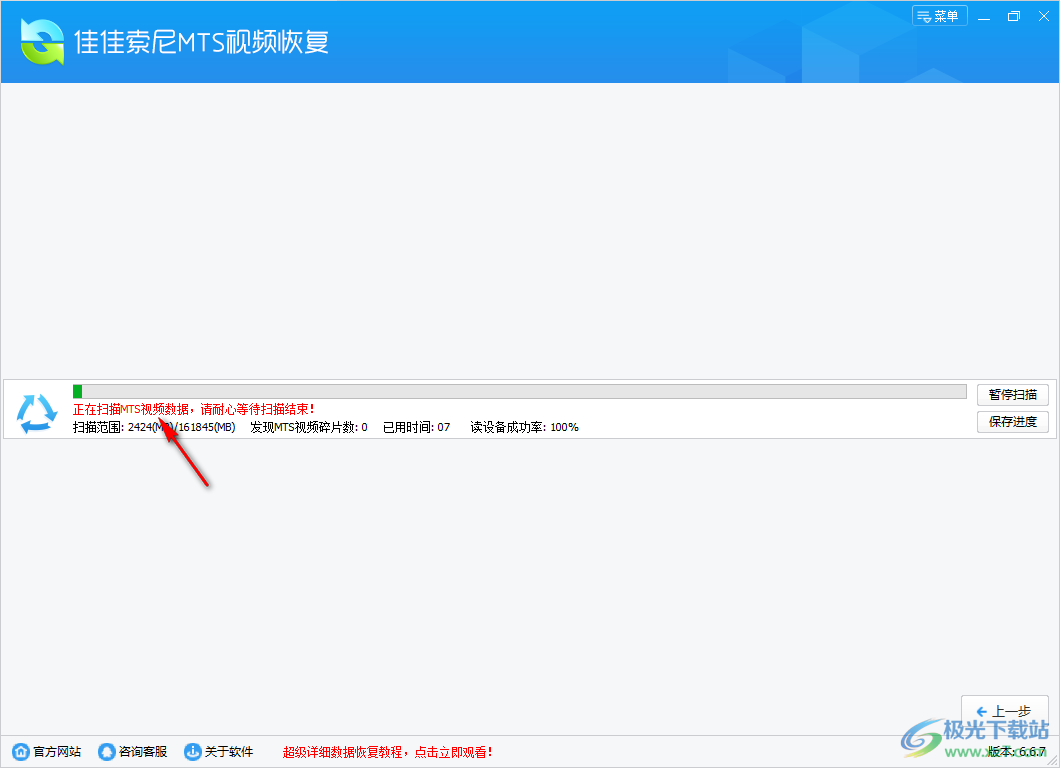Screen dimensions: 1060x768
Task: Maximize the recovery window
Action: click(1013, 16)
